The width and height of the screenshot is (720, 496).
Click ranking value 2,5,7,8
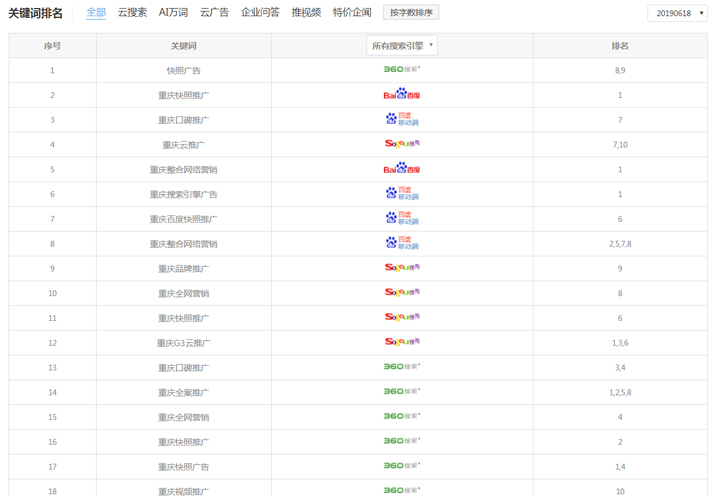[x=620, y=244]
